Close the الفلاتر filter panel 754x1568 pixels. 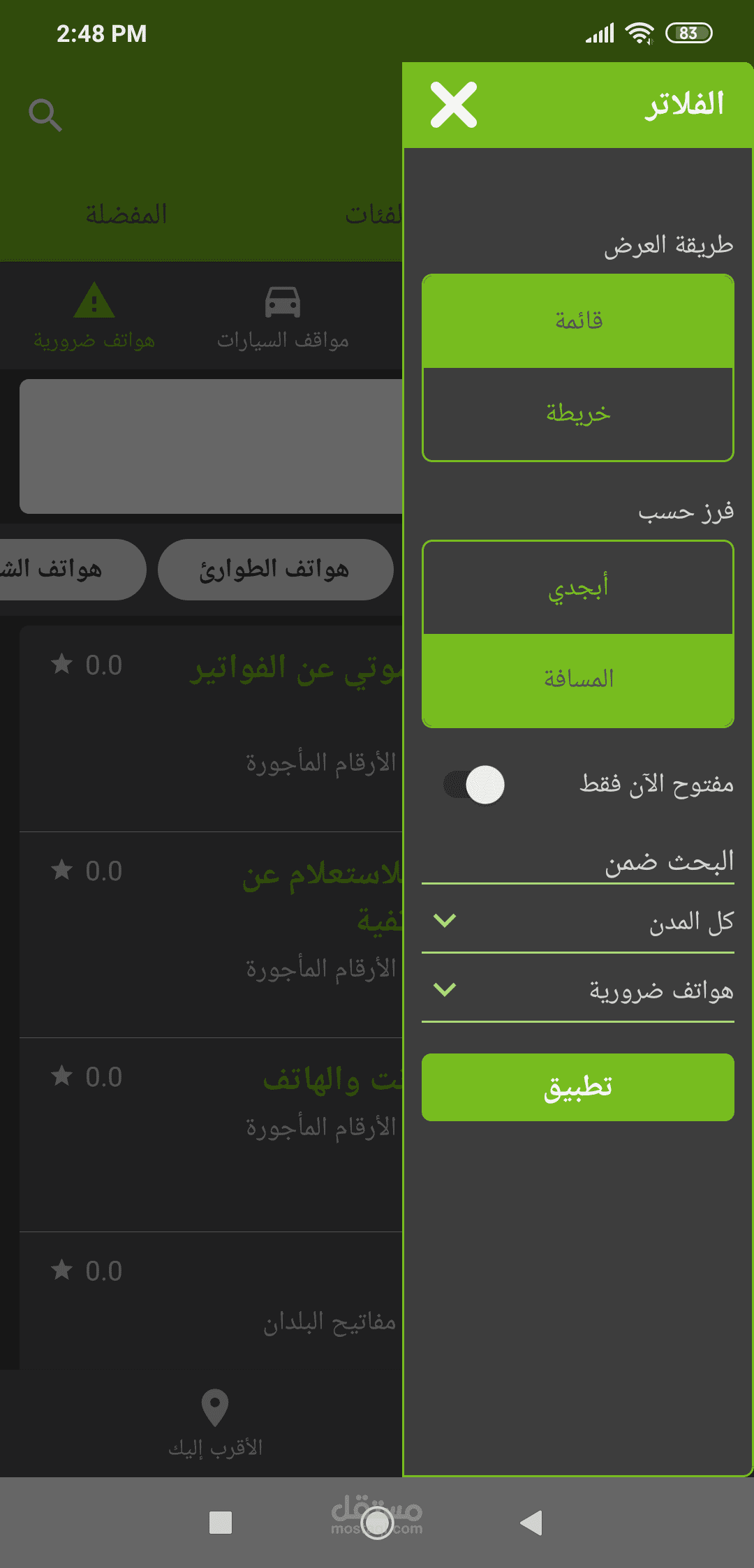click(x=454, y=105)
